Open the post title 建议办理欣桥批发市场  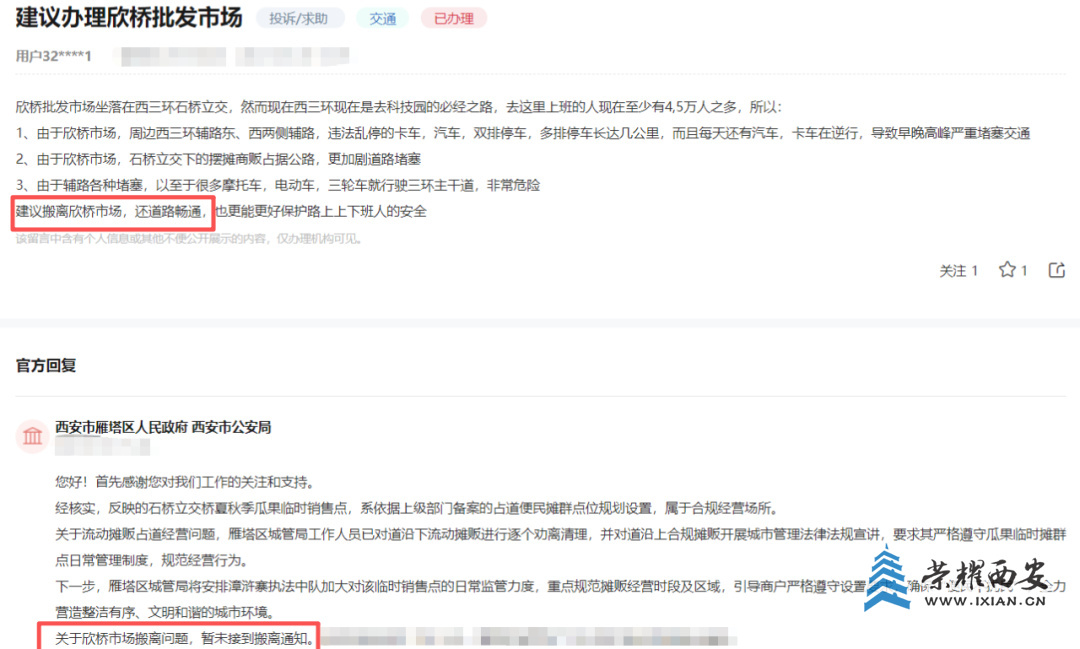click(129, 18)
